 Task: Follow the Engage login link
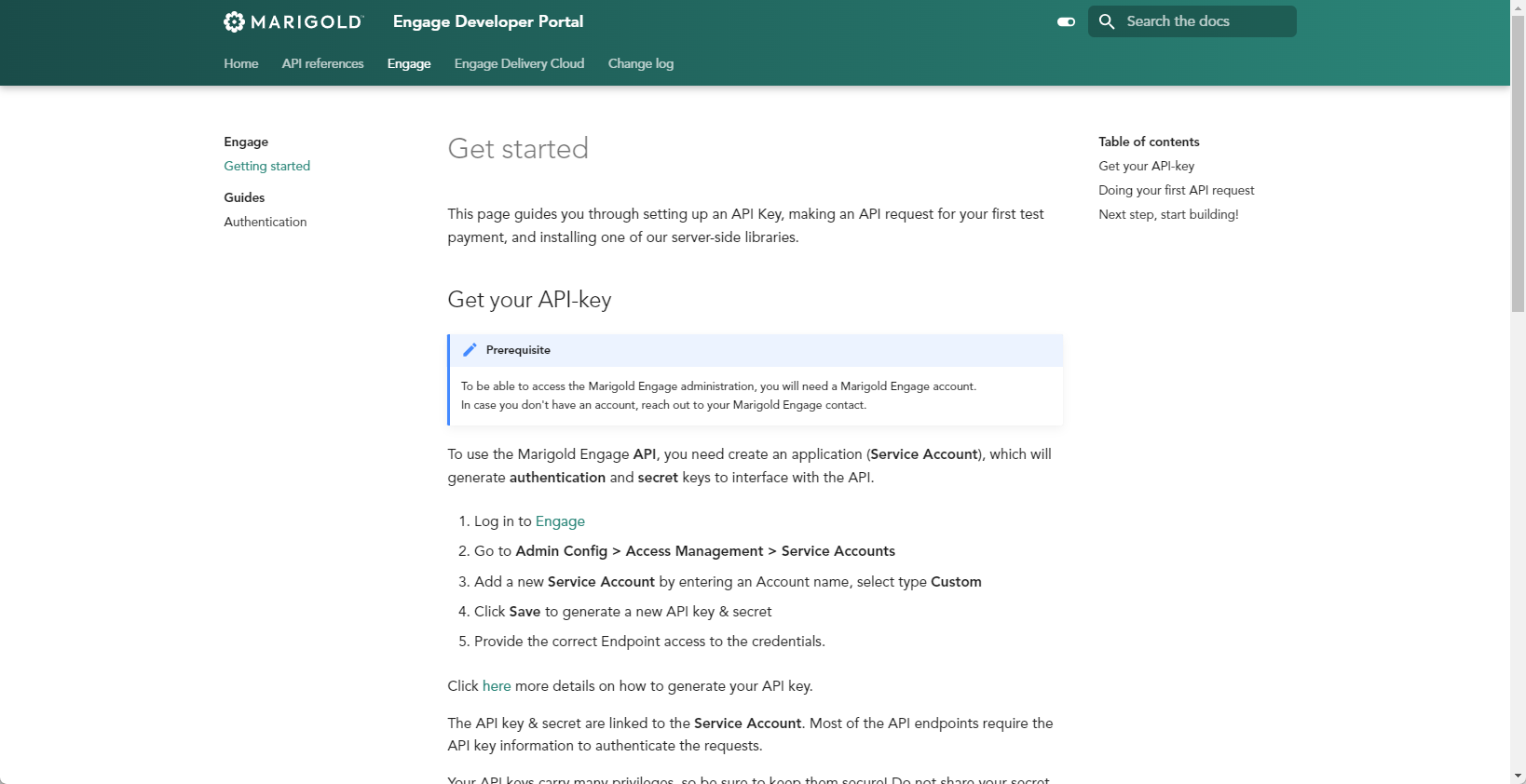560,521
